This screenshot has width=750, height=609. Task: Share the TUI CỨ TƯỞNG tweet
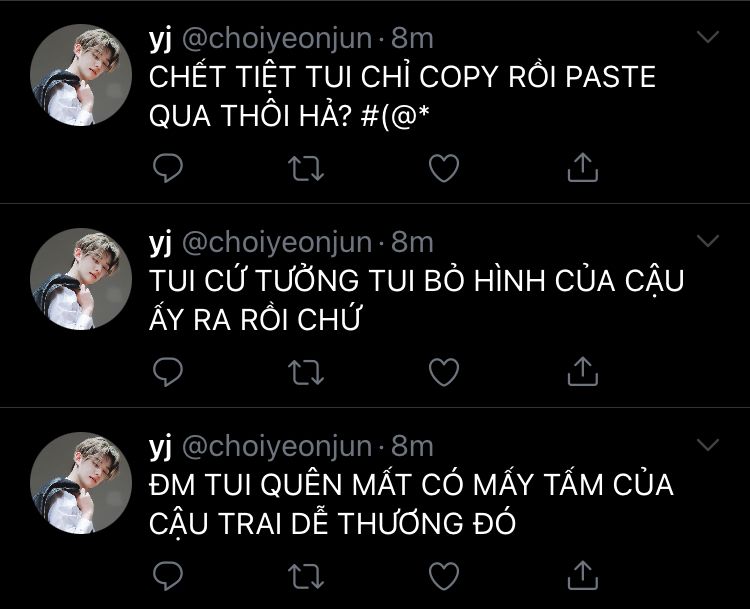point(583,371)
